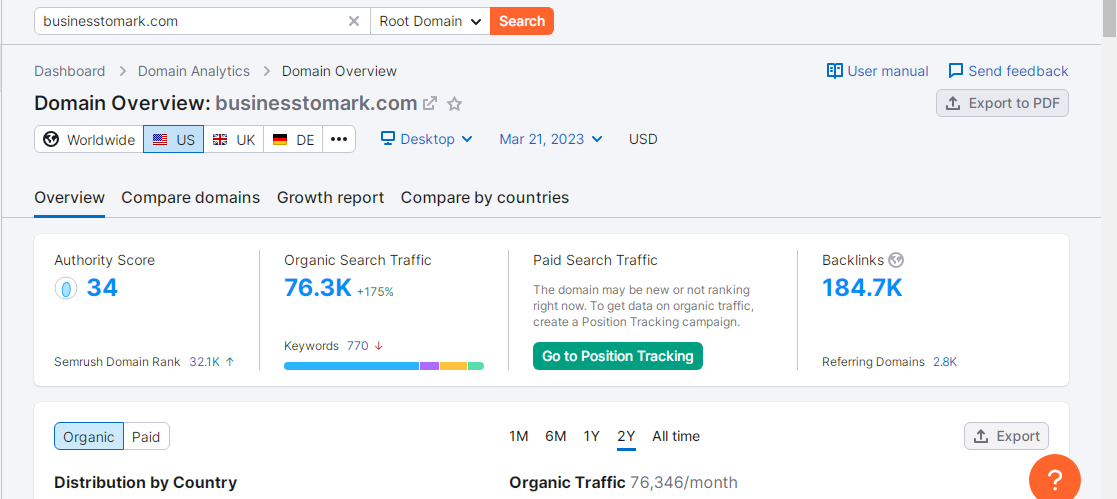Select 1M time range
This screenshot has height=499, width=1117.
point(519,436)
